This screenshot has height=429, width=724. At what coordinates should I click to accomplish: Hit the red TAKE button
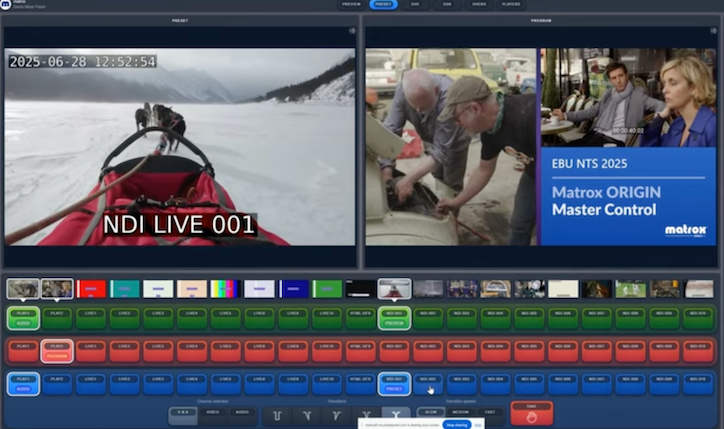tap(531, 413)
